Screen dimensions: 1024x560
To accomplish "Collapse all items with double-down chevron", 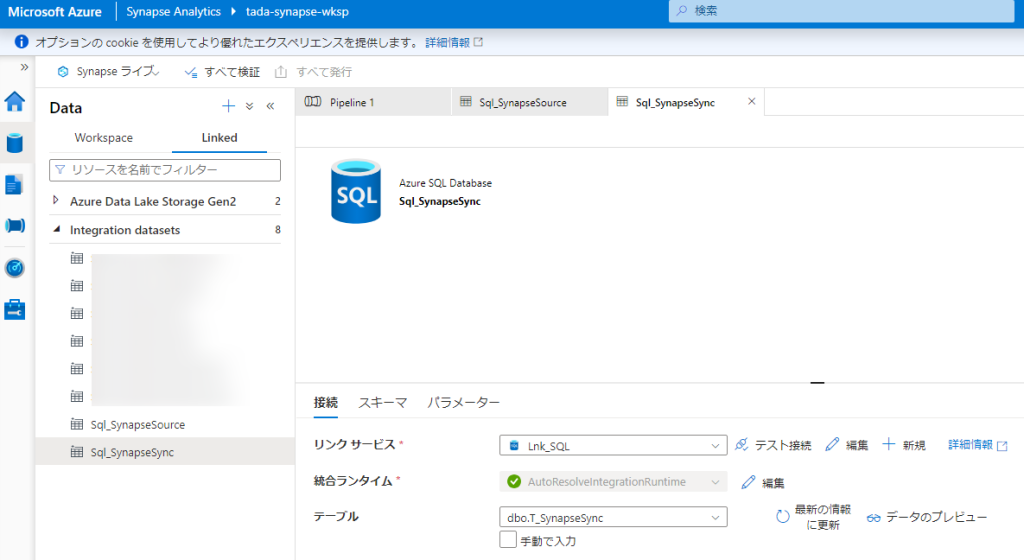I will (x=249, y=106).
